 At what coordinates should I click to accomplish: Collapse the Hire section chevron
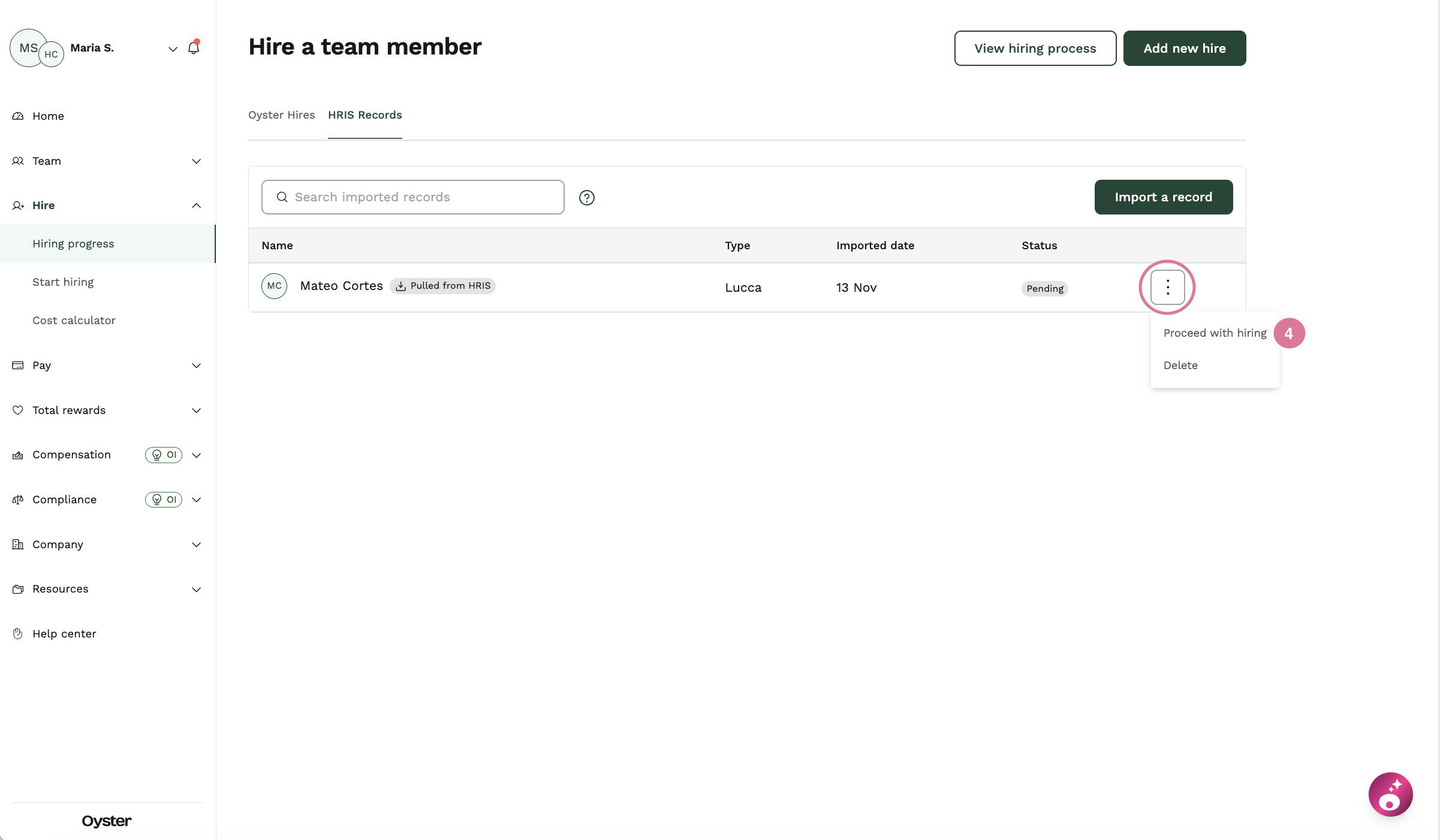pos(196,206)
